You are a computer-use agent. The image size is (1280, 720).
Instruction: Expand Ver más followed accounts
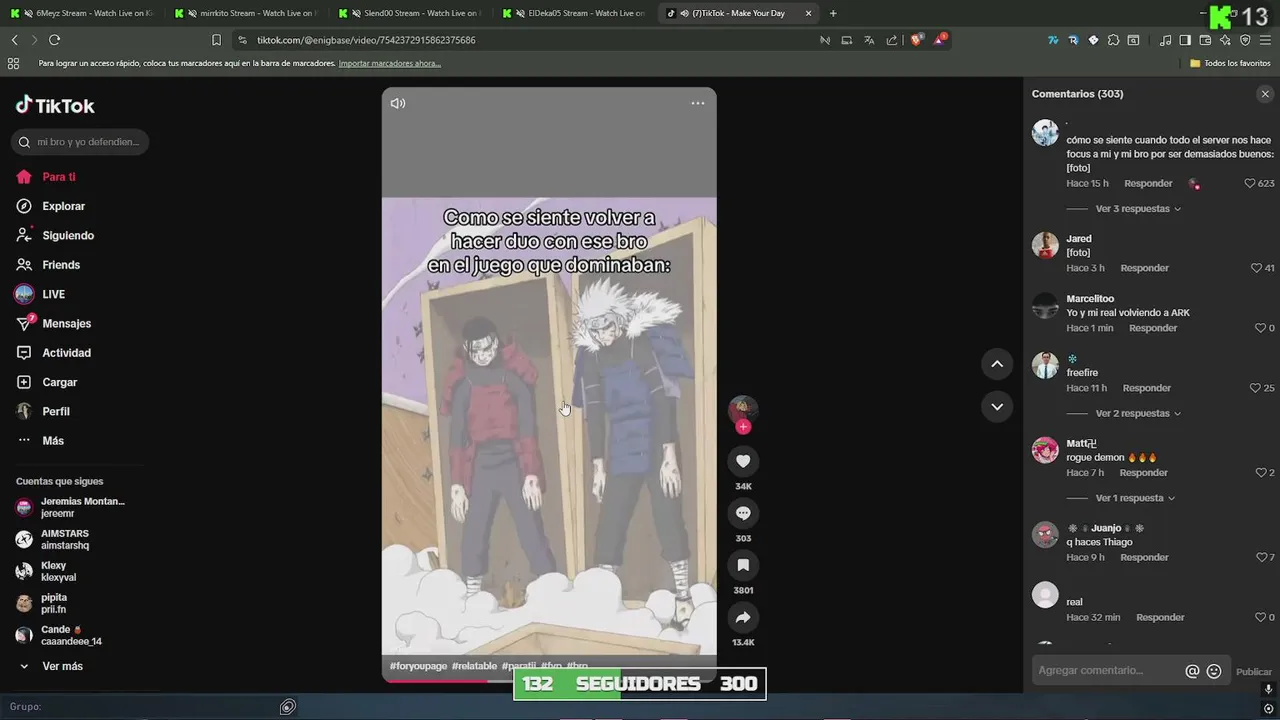pyautogui.click(x=62, y=666)
